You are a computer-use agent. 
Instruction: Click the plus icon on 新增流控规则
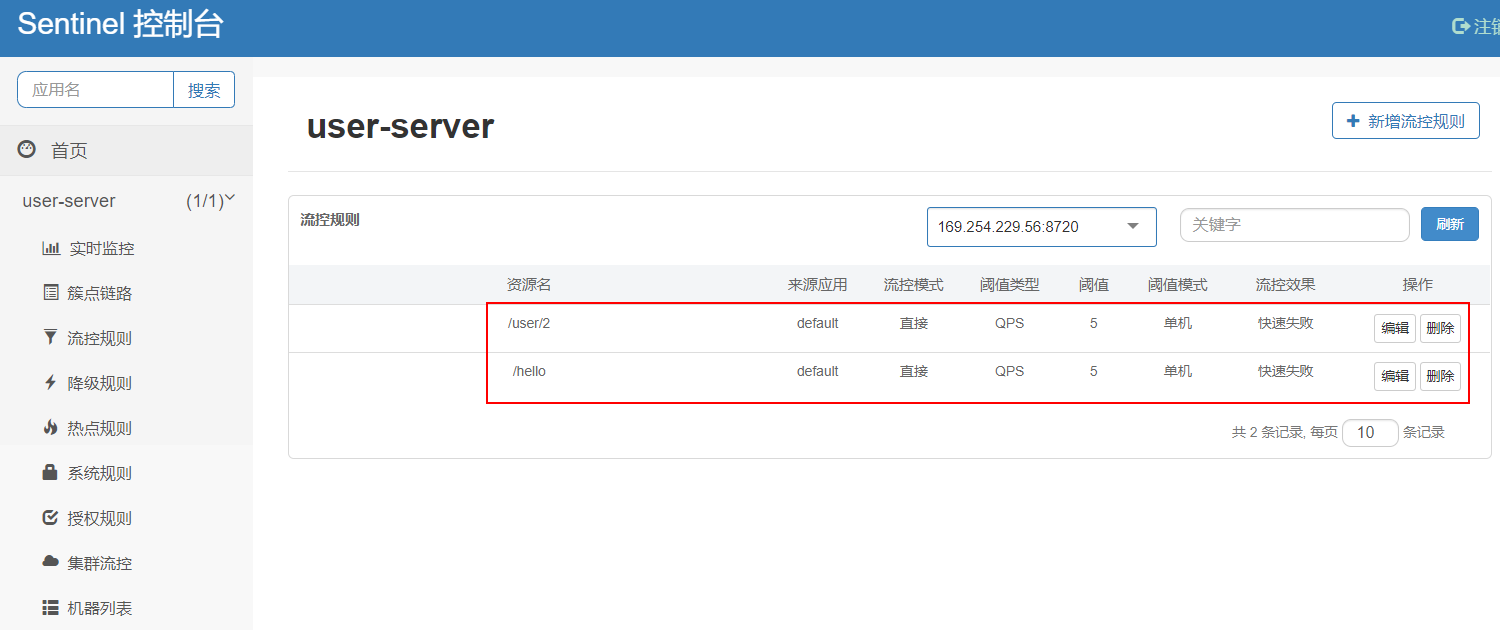click(1354, 121)
